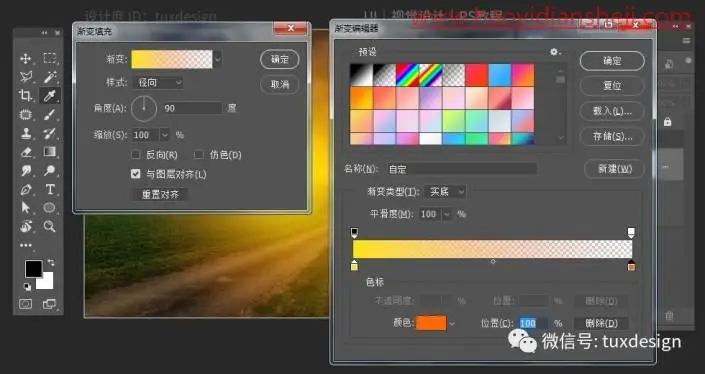Viewport: 705px width, 374px height.
Task: Click the gradient midpoint diamond marker
Action: click(x=493, y=262)
